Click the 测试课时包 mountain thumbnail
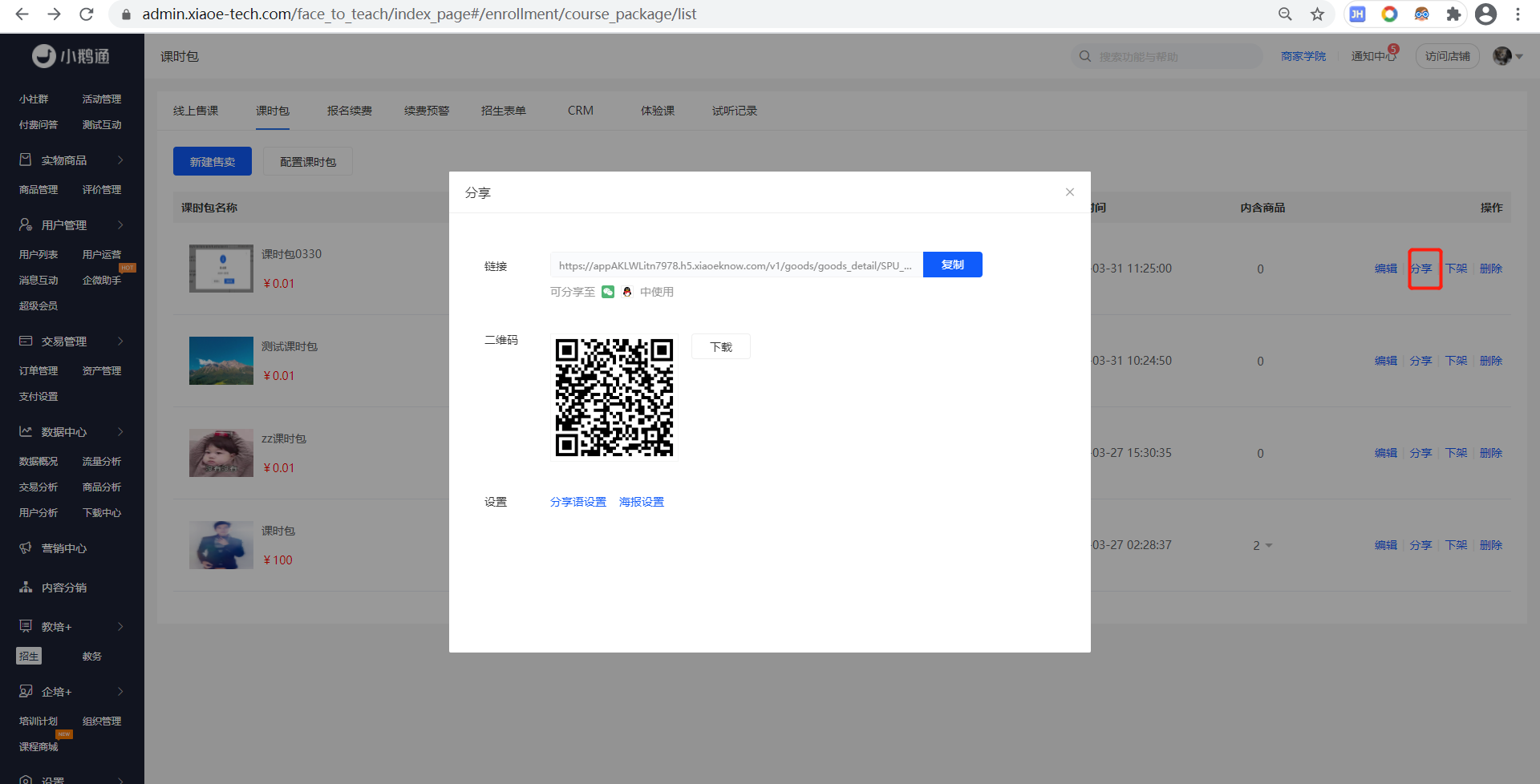1540x784 pixels. tap(221, 361)
